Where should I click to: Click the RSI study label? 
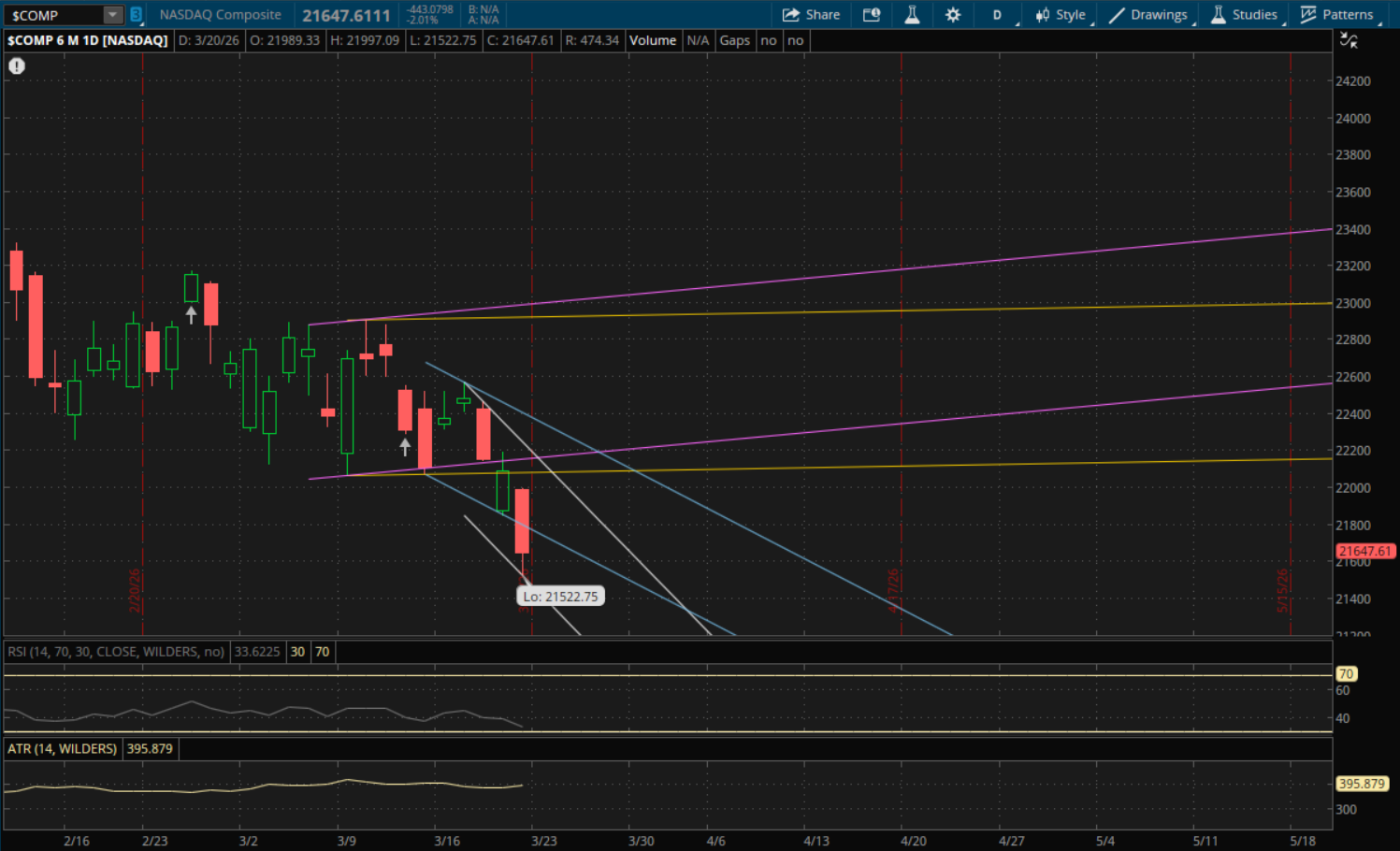(116, 652)
